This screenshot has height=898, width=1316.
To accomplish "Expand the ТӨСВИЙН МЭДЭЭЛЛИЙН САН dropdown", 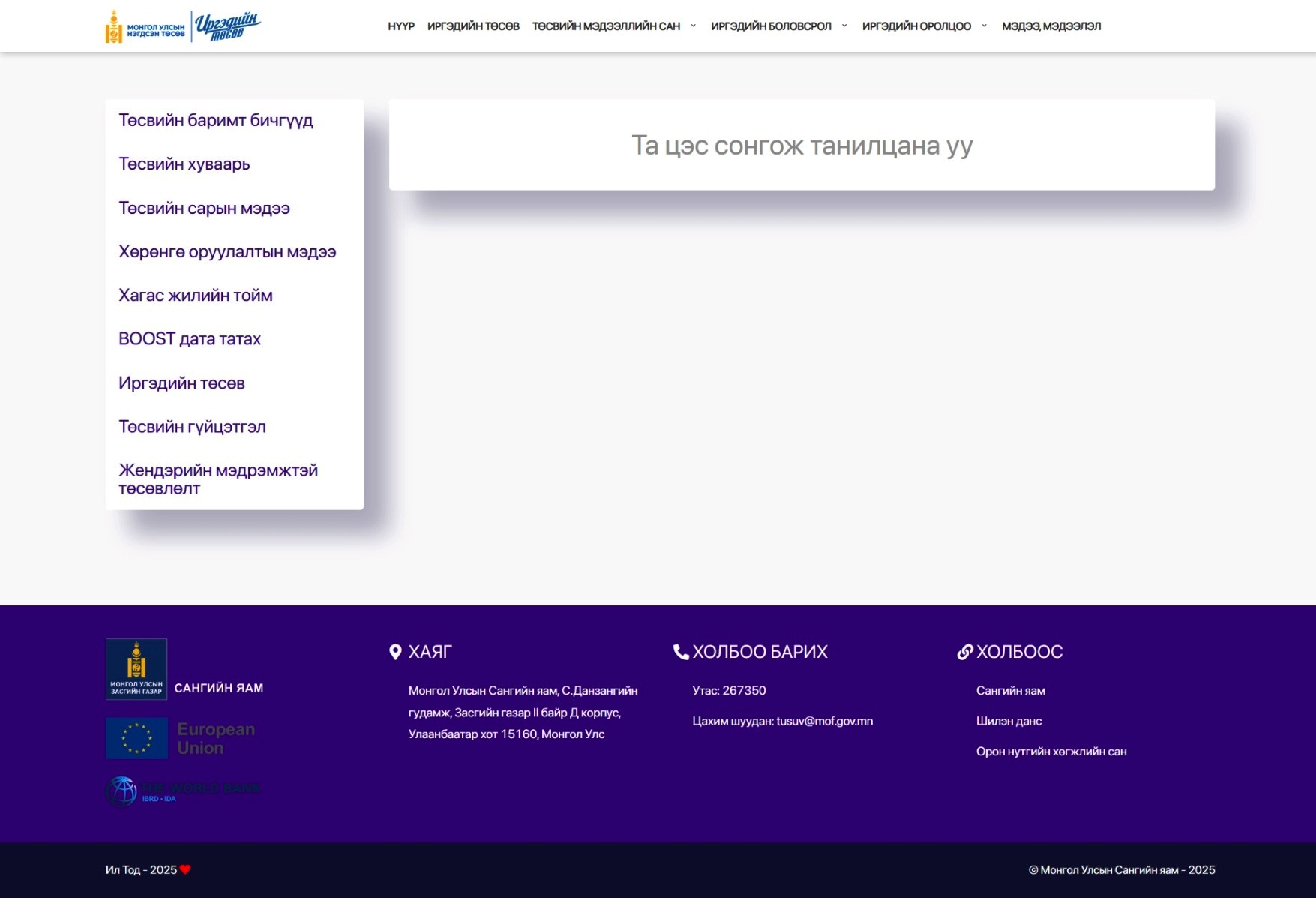I will (613, 26).
